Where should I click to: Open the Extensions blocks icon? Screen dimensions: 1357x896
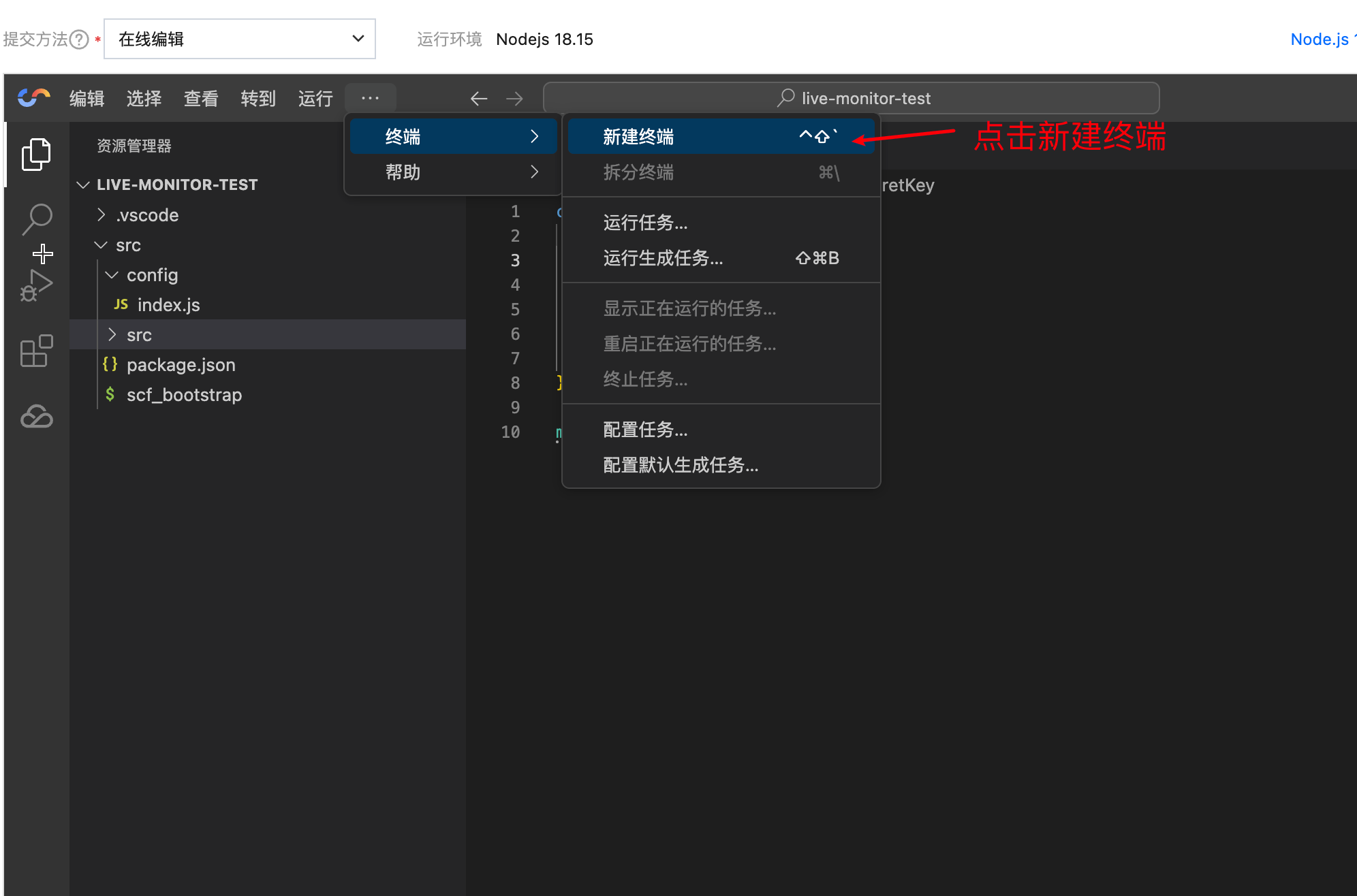point(37,351)
